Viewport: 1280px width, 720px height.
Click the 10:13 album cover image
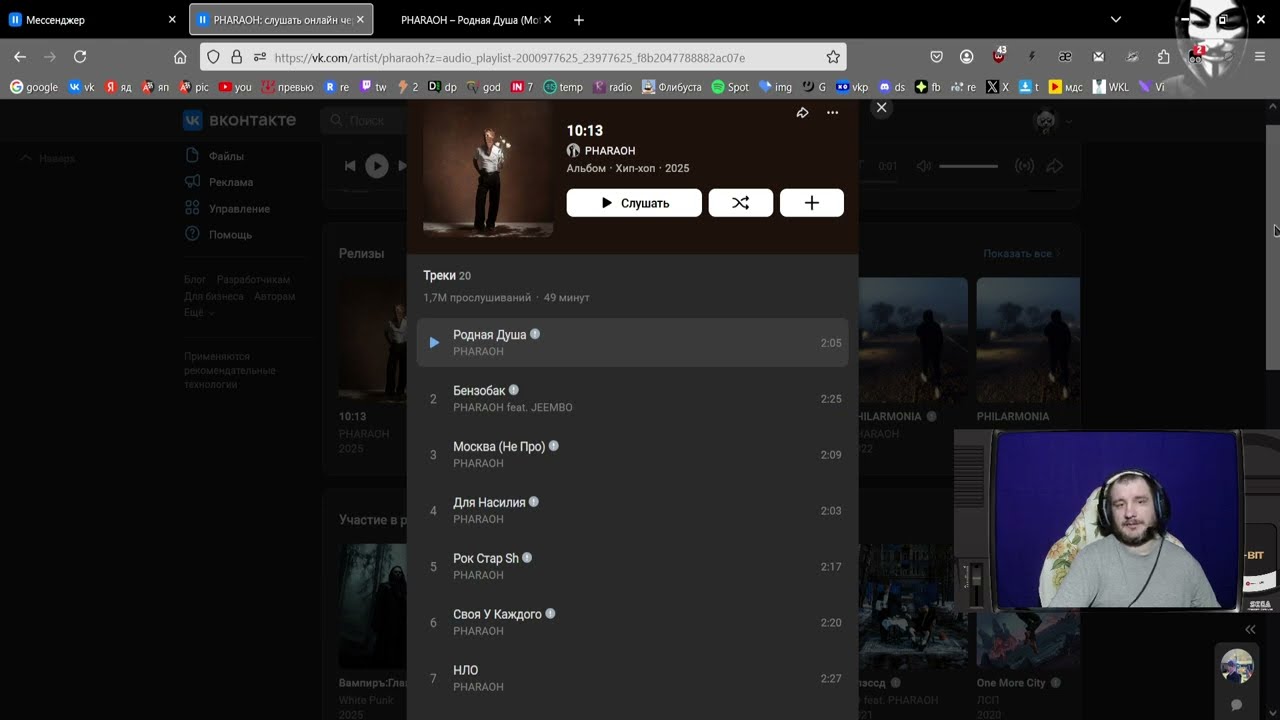(x=488, y=171)
